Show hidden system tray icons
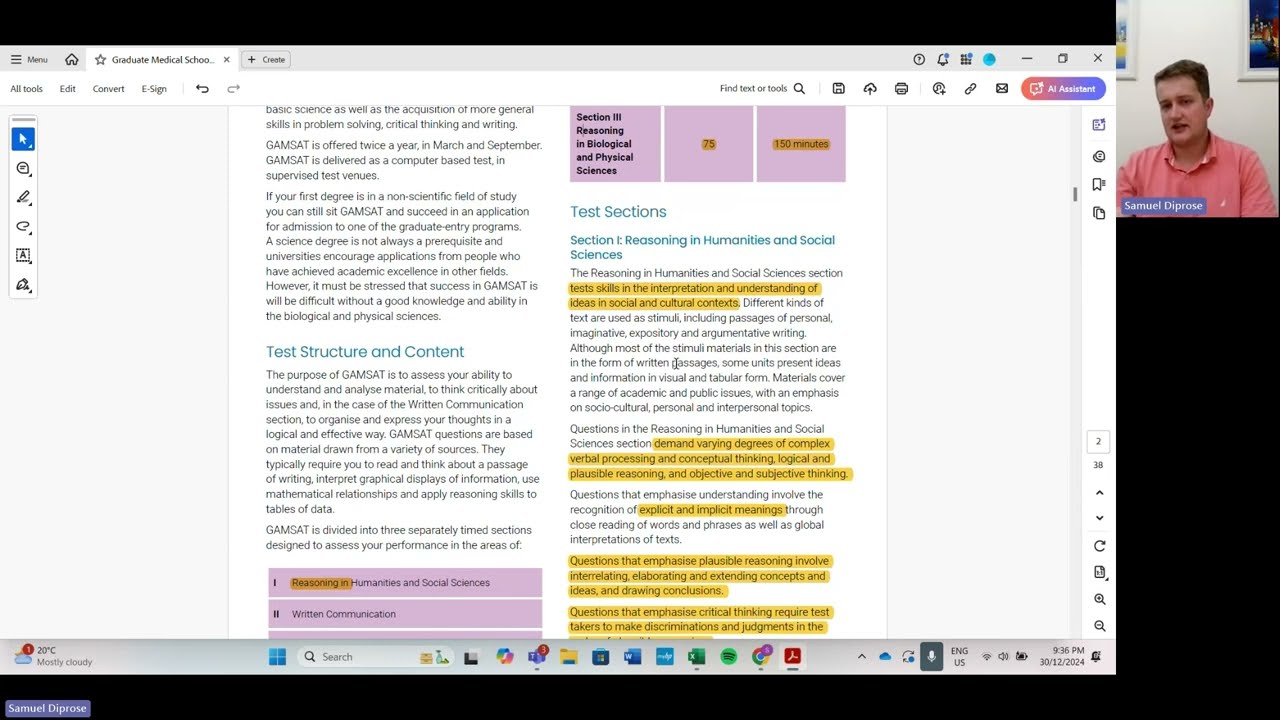The height and width of the screenshot is (720, 1280). [861, 657]
